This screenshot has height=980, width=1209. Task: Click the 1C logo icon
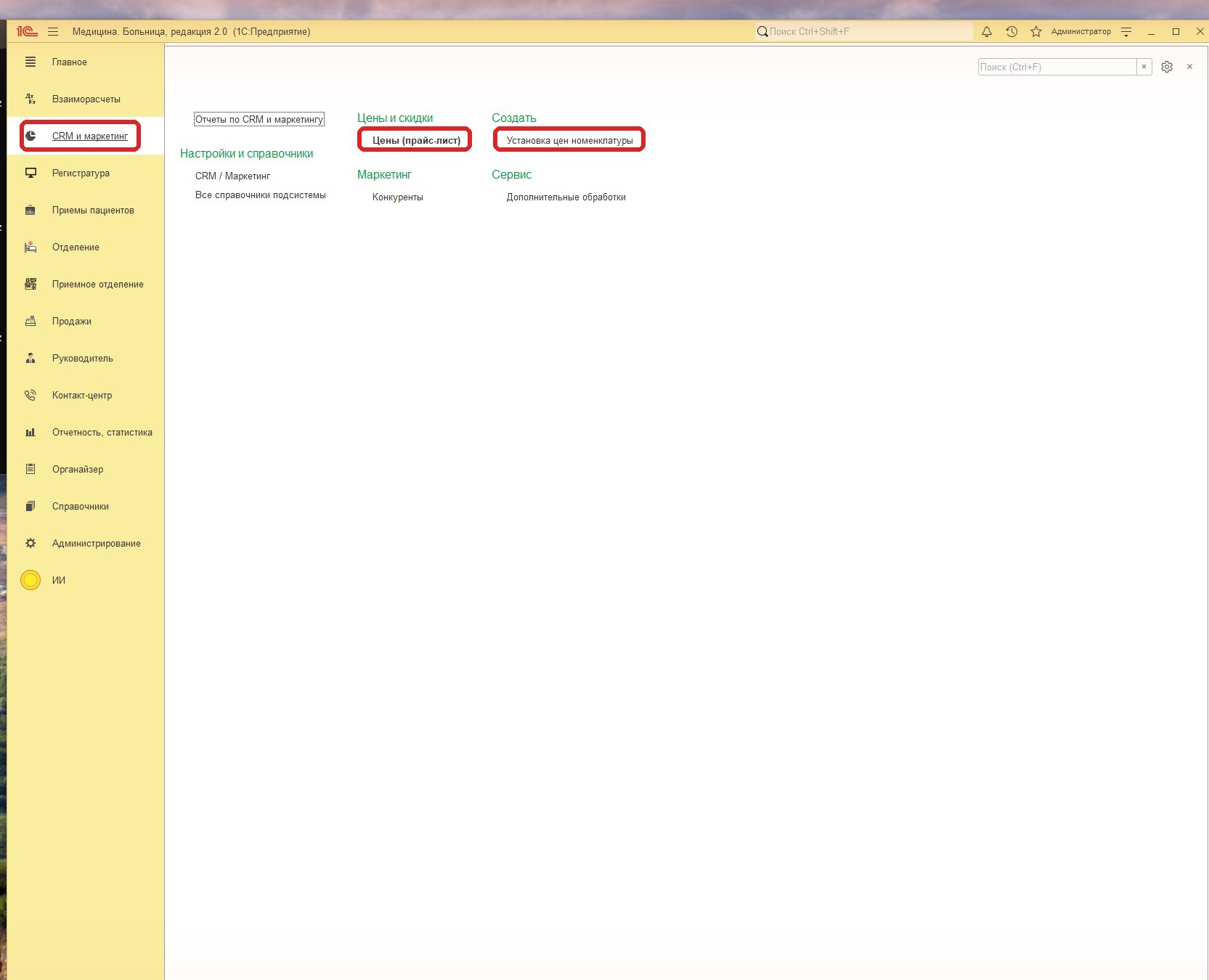pyautogui.click(x=27, y=31)
